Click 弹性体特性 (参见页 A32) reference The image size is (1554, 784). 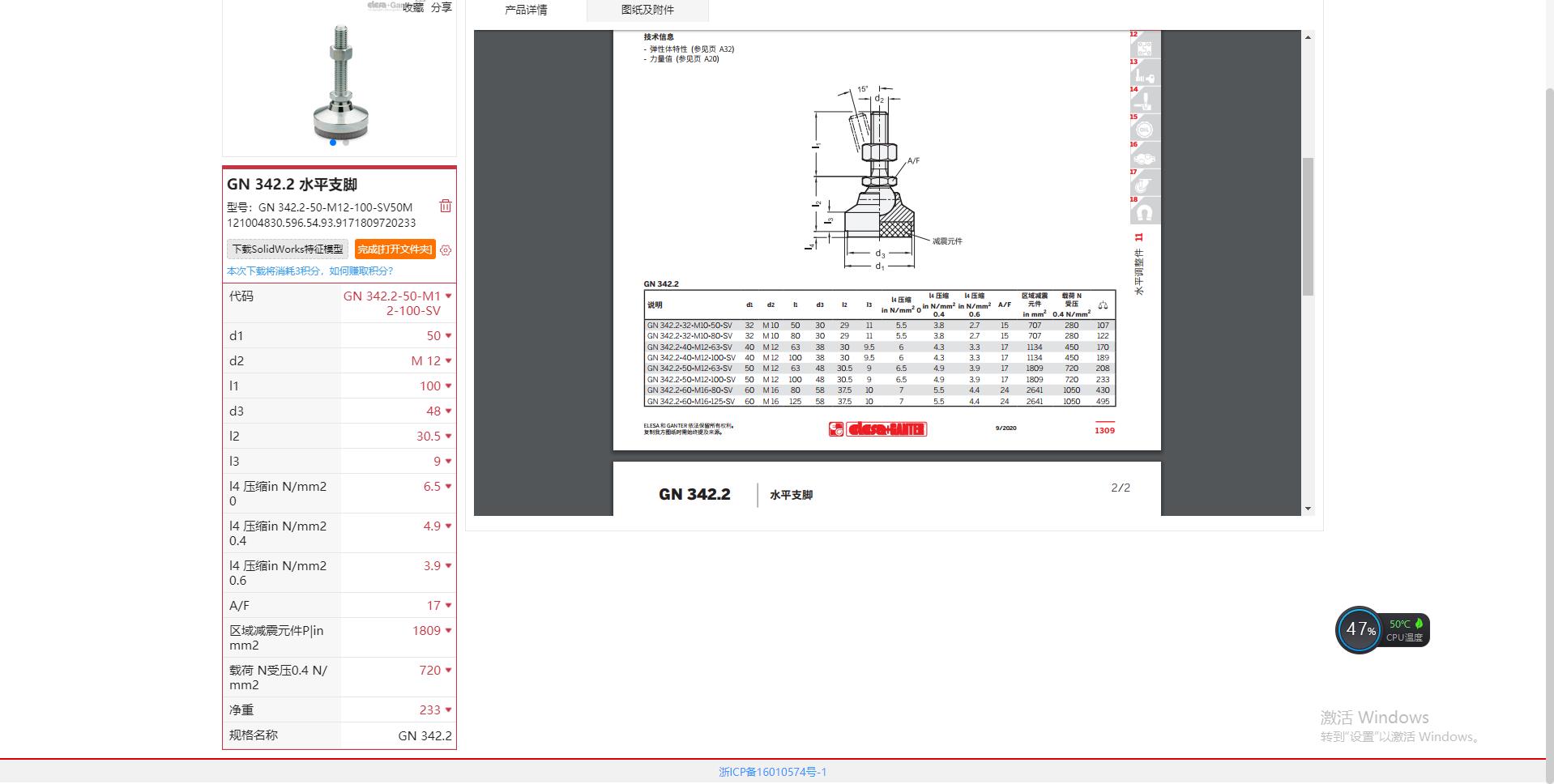(692, 49)
